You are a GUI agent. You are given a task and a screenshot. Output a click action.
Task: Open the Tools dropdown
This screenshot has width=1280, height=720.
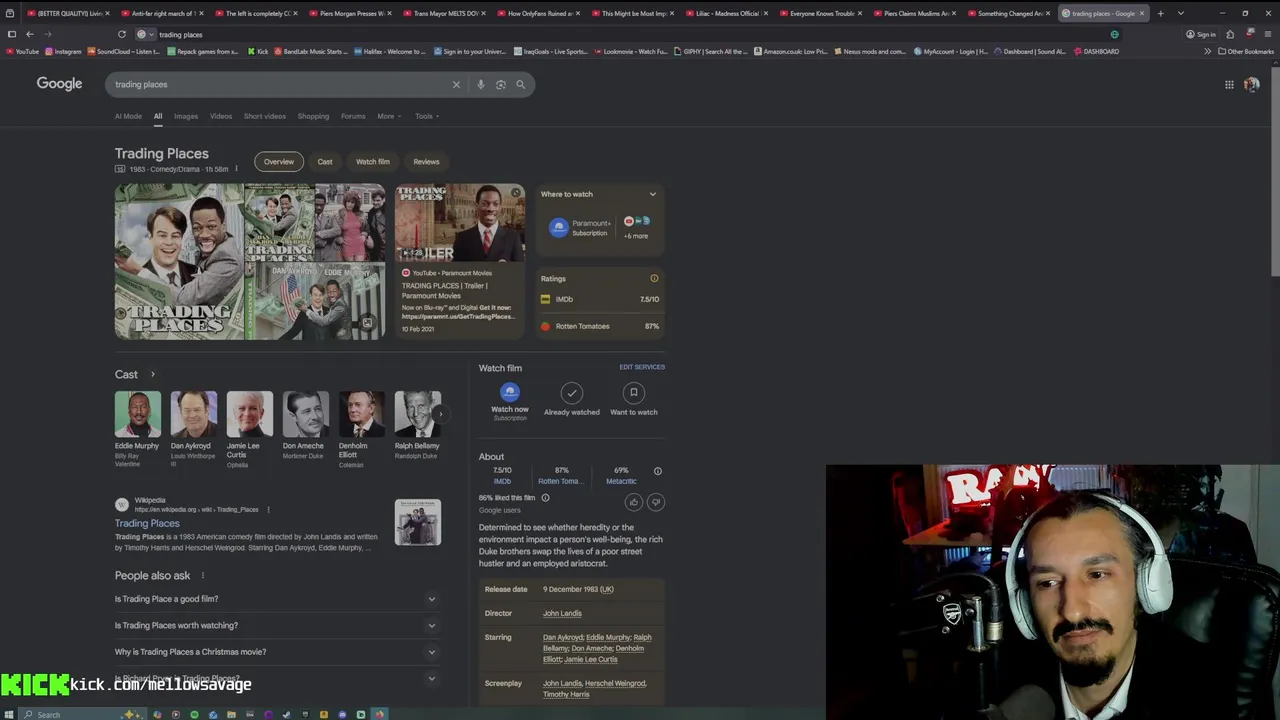[427, 116]
